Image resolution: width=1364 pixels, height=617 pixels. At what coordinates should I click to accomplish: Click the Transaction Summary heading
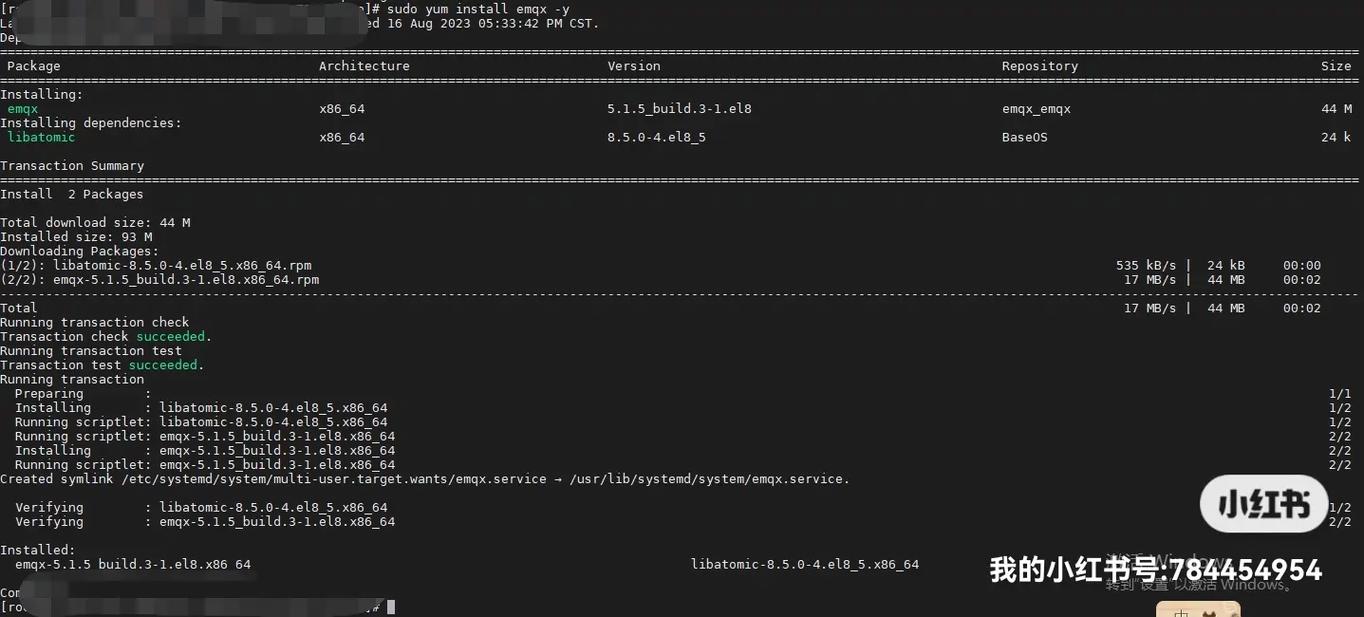click(x=72, y=166)
